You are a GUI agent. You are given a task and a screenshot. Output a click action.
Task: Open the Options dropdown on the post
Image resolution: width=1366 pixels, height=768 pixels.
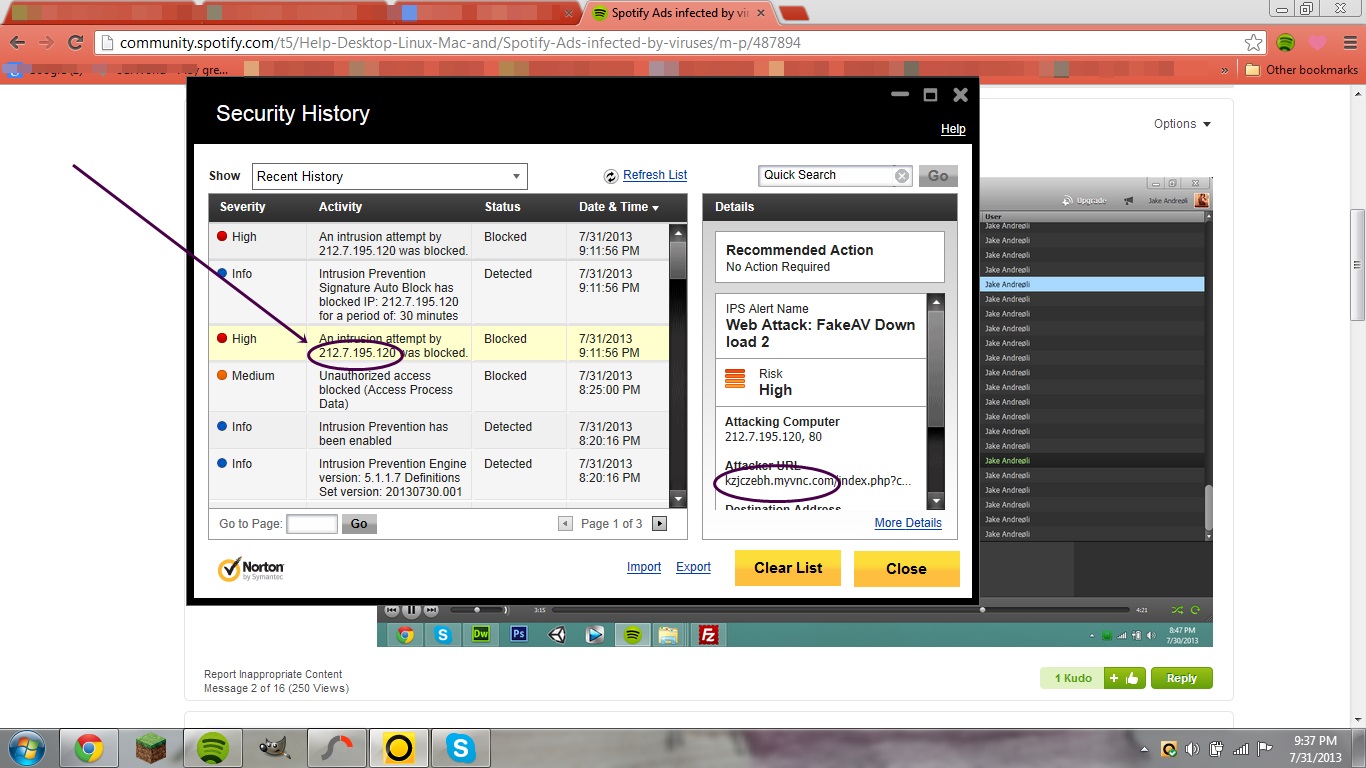(1182, 124)
